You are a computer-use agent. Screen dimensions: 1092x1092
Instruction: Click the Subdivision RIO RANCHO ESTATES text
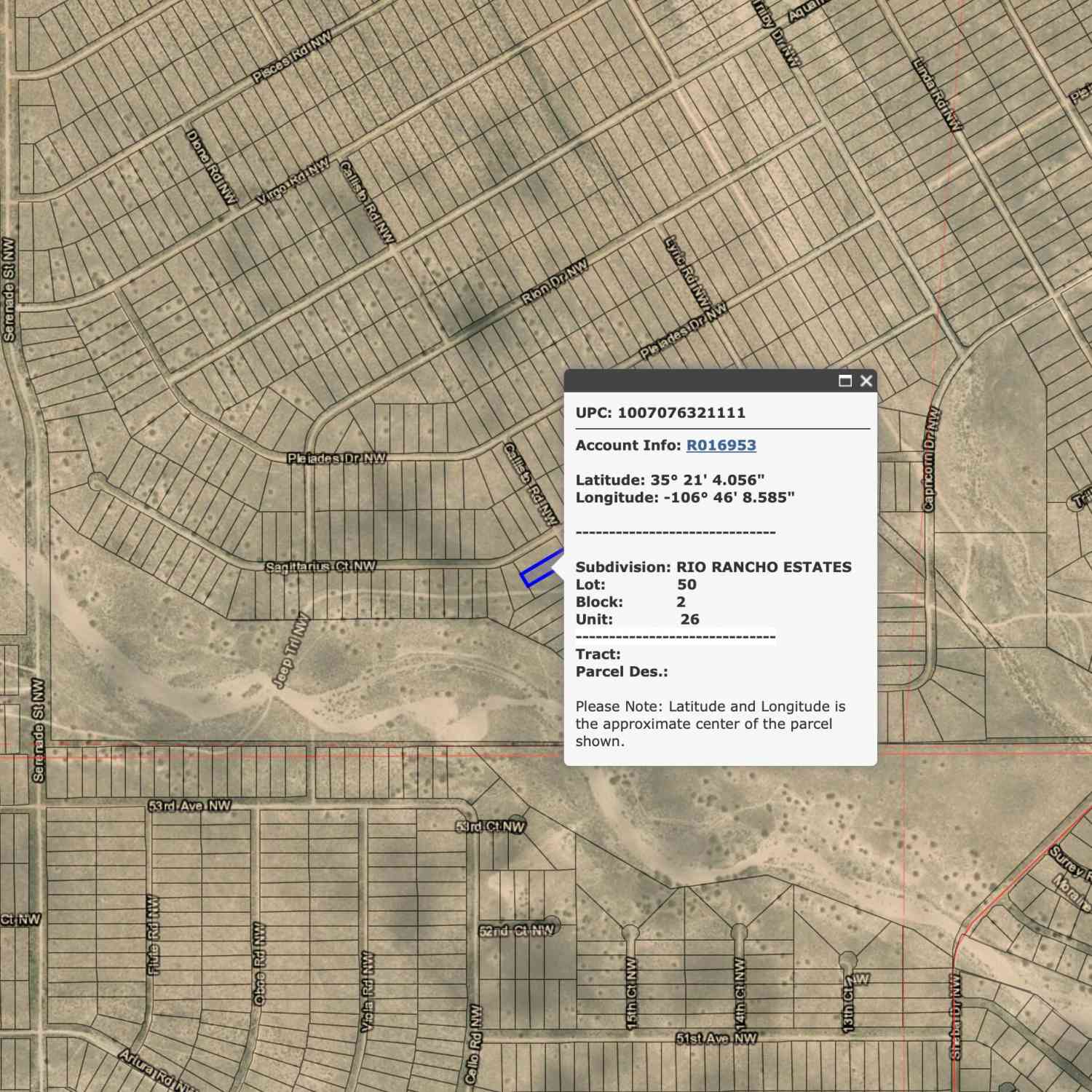point(713,567)
